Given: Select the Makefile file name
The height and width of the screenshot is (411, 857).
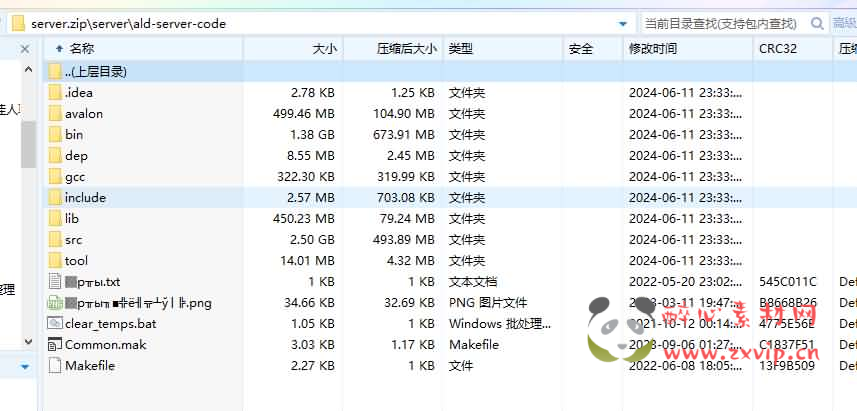Looking at the screenshot, I should [x=90, y=366].
